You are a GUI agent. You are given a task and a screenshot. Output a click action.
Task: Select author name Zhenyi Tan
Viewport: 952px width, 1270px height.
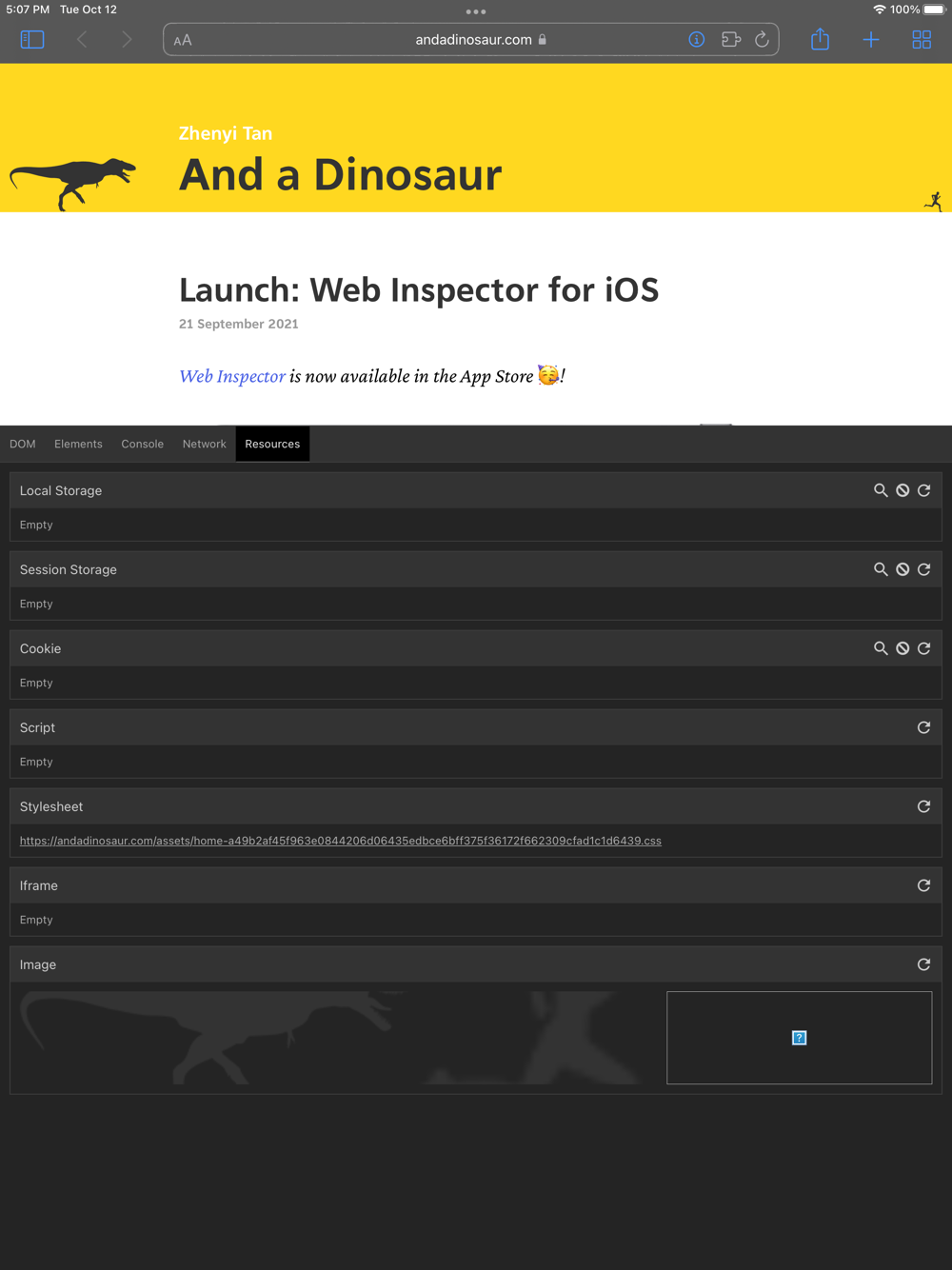tap(226, 133)
